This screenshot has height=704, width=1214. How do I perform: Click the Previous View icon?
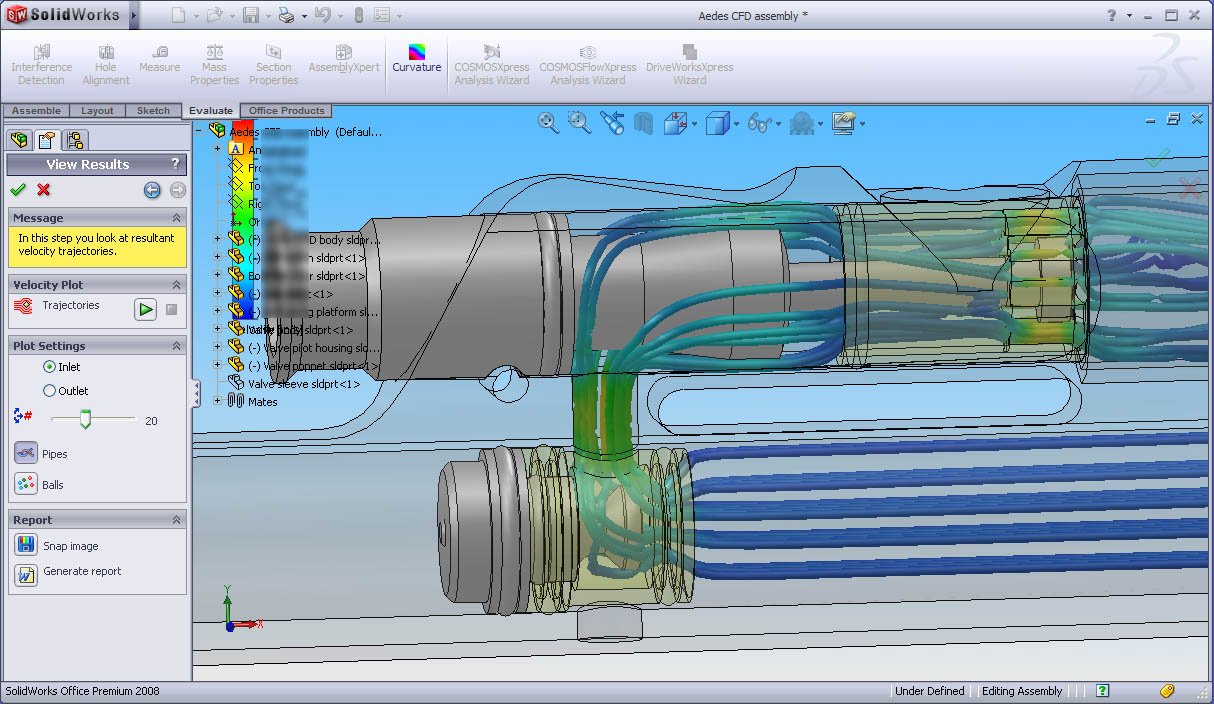(612, 122)
